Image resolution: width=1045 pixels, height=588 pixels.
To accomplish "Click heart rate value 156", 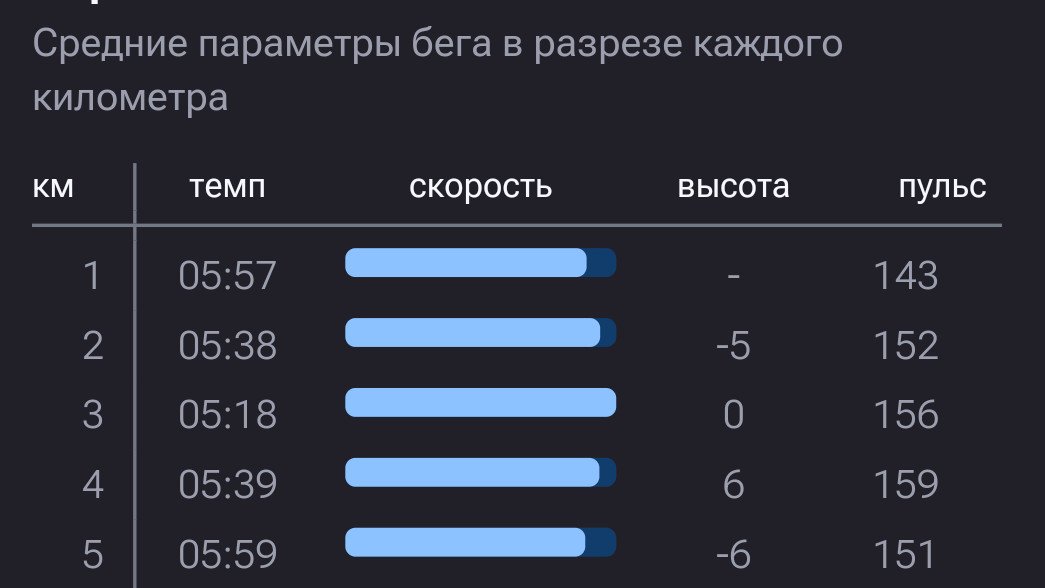I will [x=906, y=415].
